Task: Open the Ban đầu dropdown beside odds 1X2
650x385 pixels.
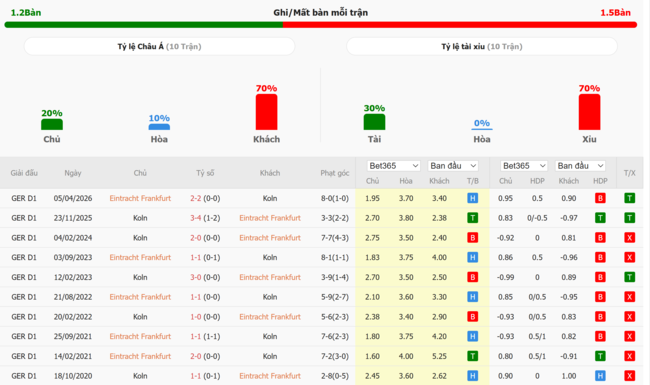Action: (453, 166)
